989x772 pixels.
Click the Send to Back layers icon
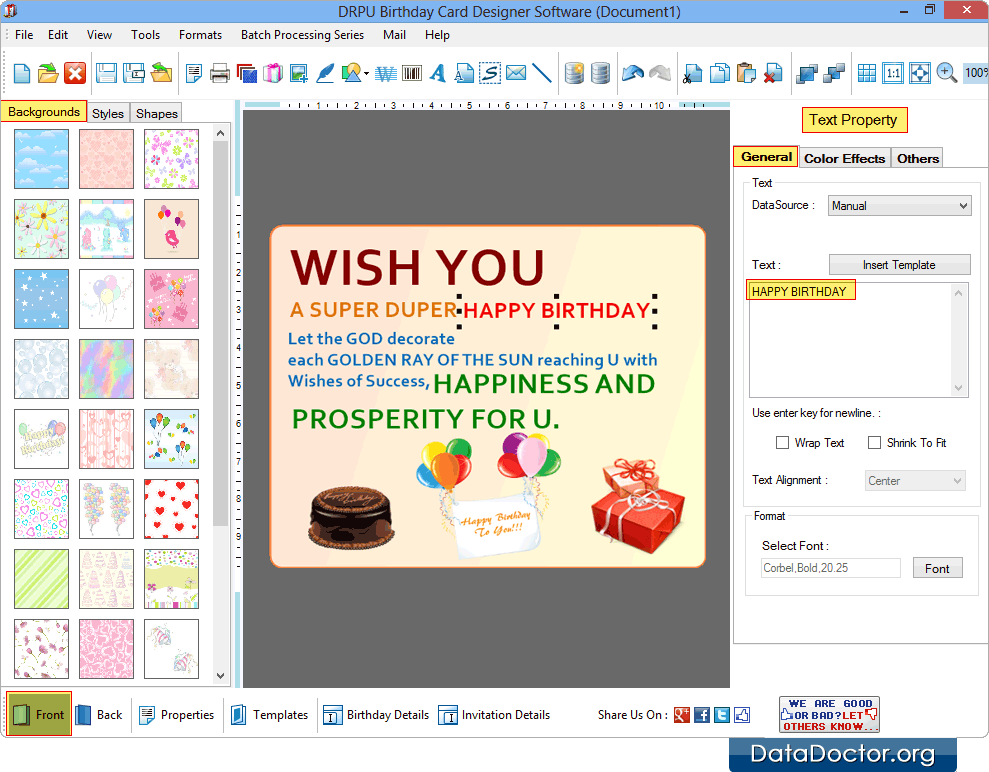(834, 74)
